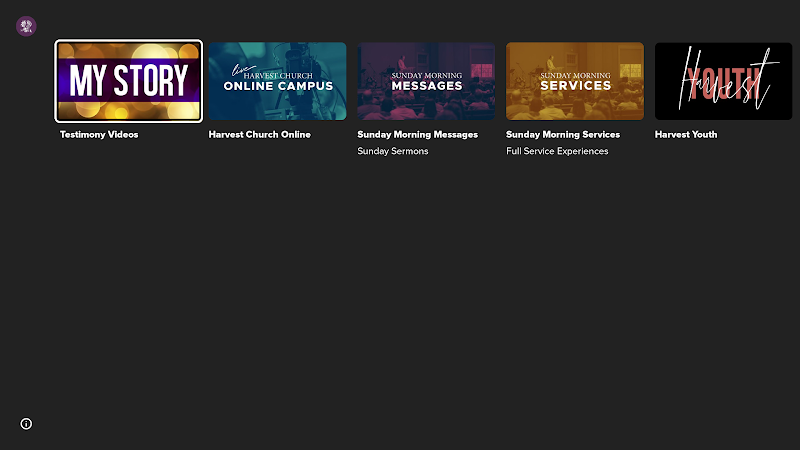Open the Harvest Youth thumbnail

[x=723, y=81]
